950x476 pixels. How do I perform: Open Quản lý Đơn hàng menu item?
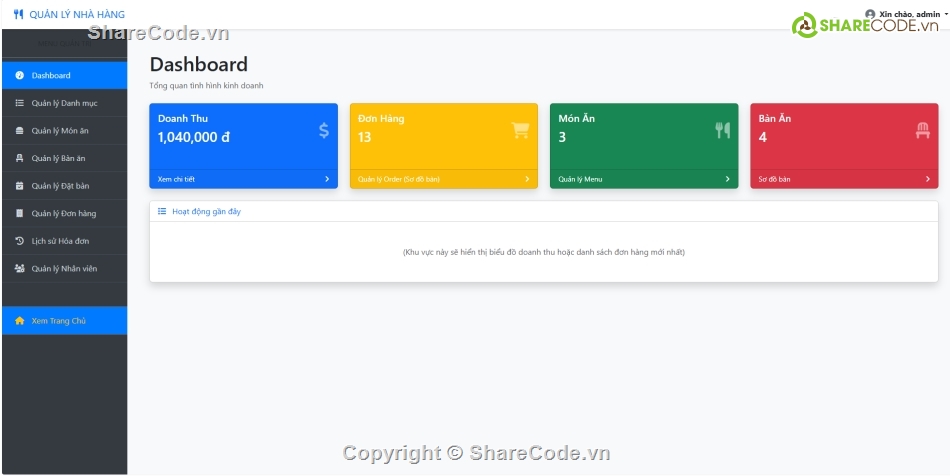pyautogui.click(x=64, y=213)
